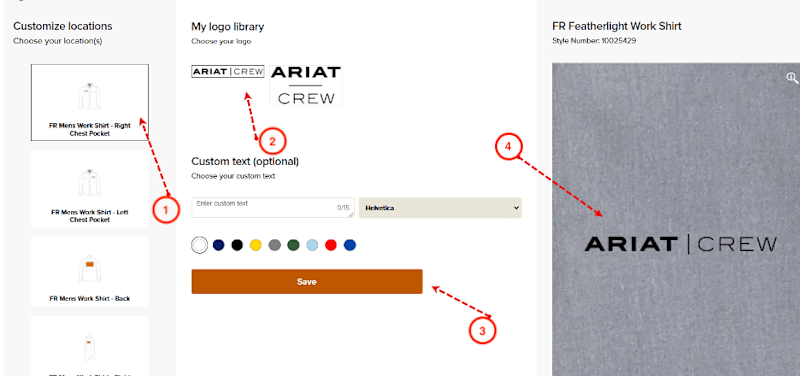The image size is (800, 376).
Task: Select the Right Chest Pocket location card
Action: tap(90, 103)
